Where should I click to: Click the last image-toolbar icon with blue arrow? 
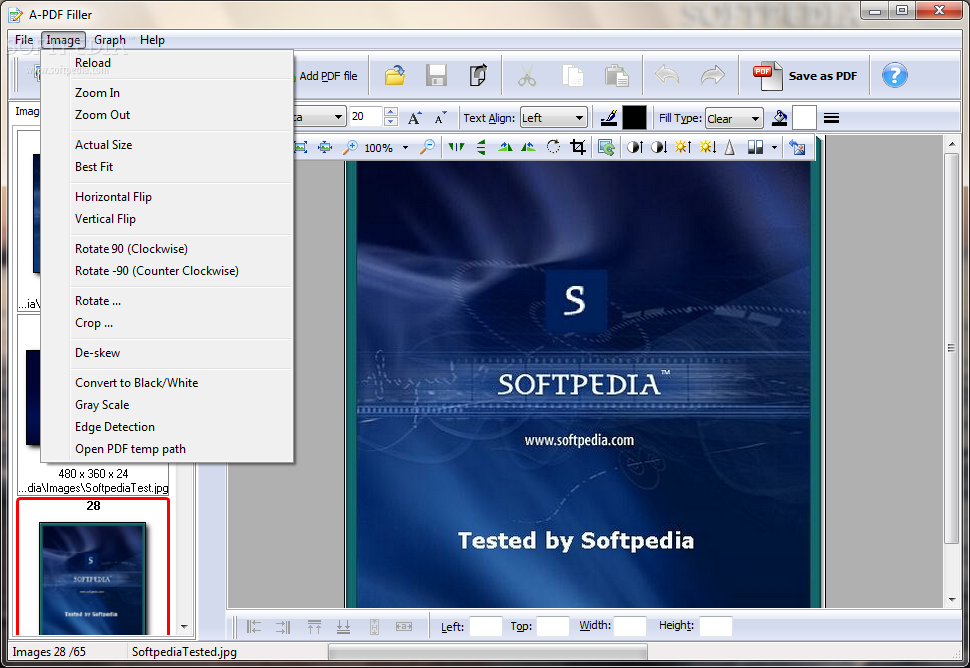tap(797, 147)
